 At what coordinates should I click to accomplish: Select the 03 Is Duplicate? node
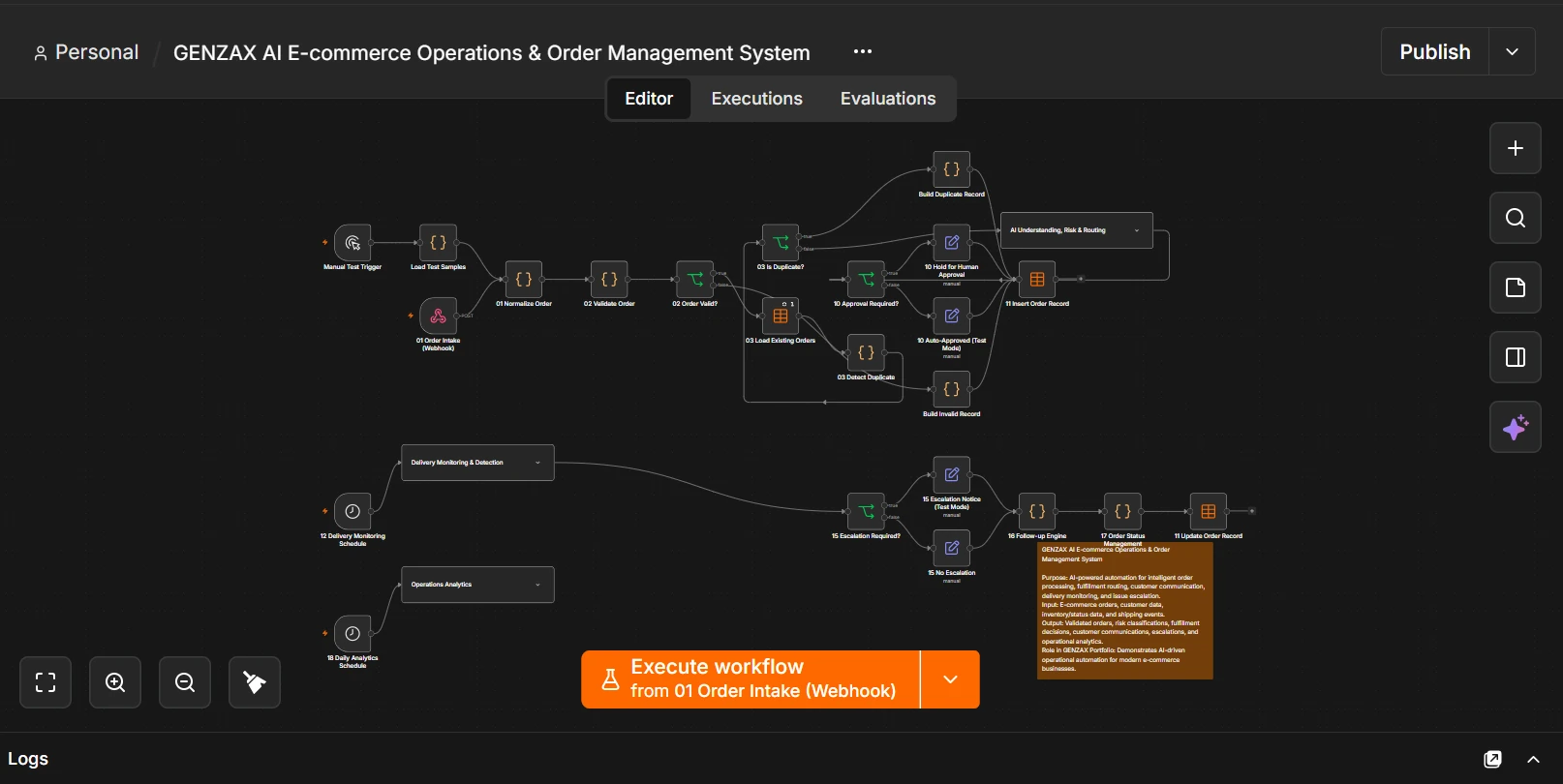(x=781, y=243)
